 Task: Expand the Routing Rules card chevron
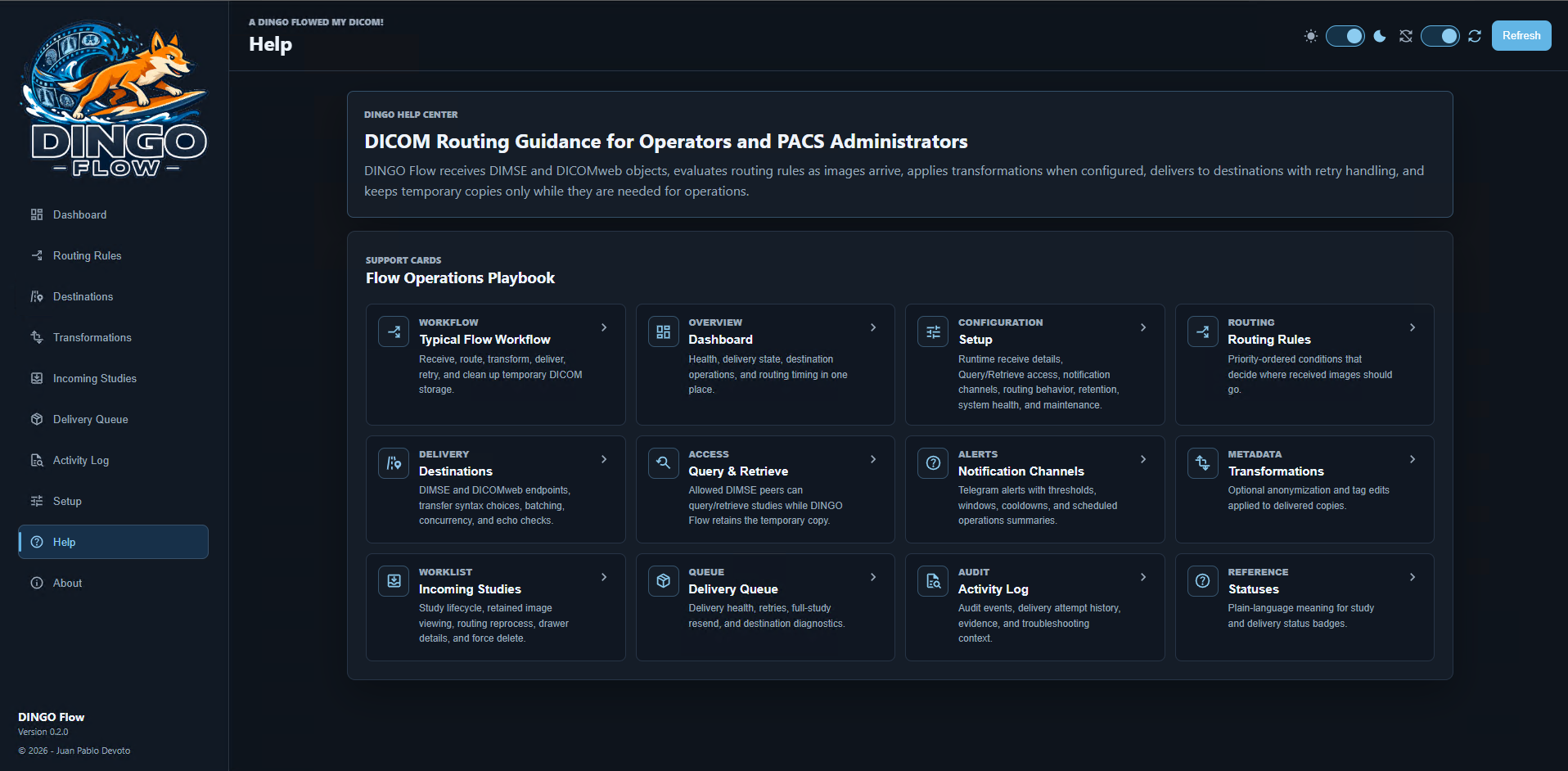coord(1413,327)
